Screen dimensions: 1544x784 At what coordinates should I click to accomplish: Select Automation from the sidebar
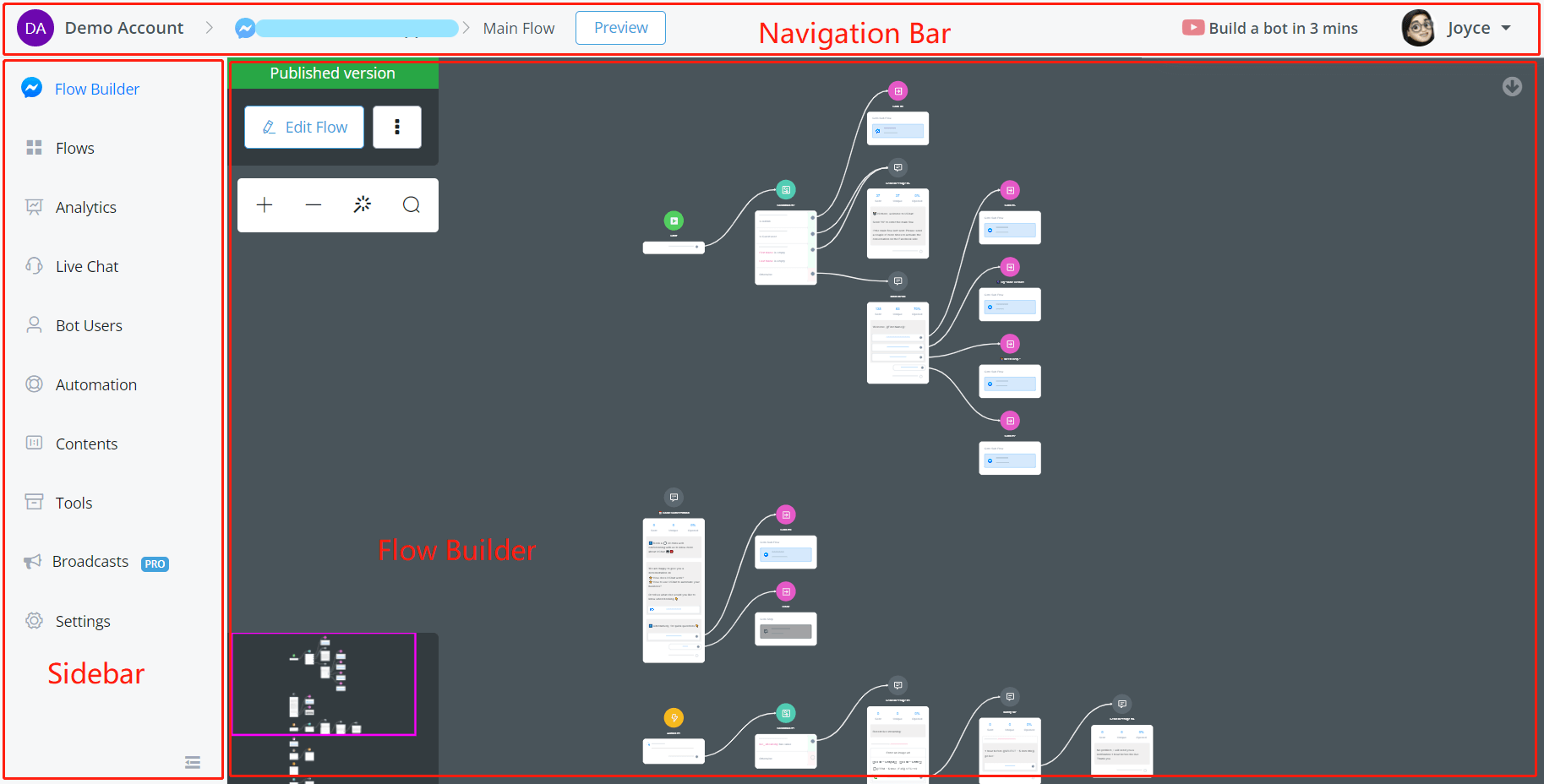pyautogui.click(x=95, y=385)
